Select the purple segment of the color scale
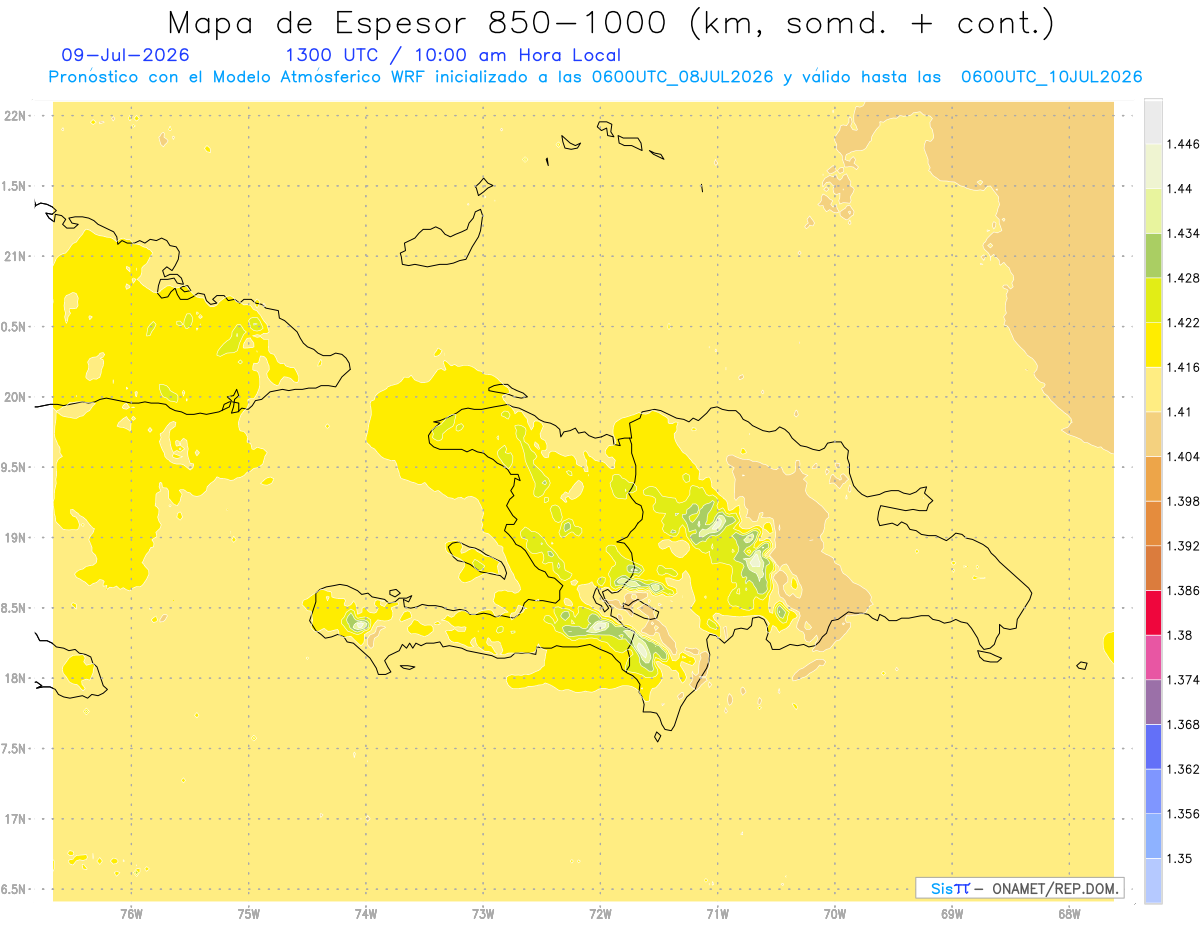 point(1153,701)
